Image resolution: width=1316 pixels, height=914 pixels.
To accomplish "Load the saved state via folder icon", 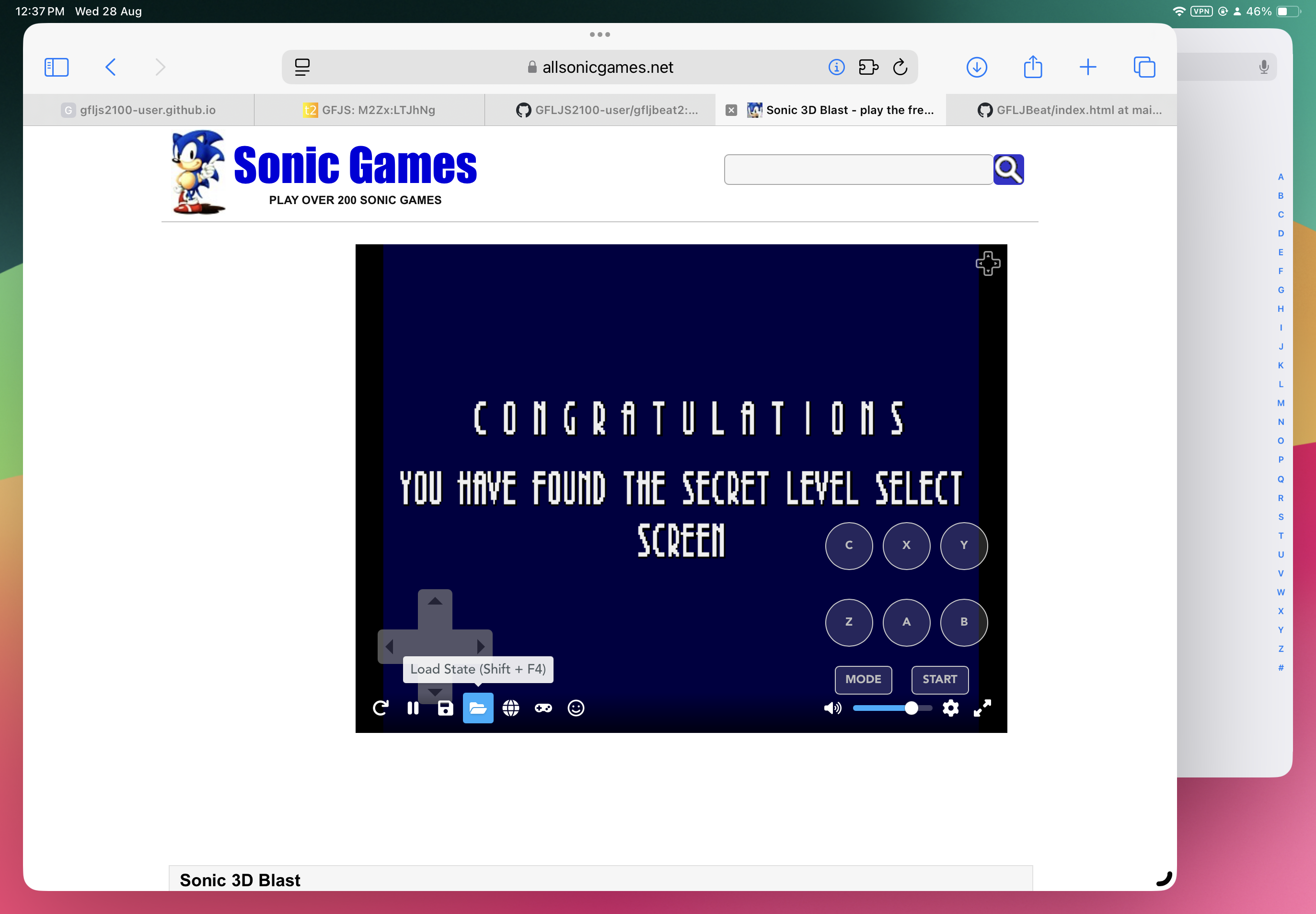I will point(478,708).
